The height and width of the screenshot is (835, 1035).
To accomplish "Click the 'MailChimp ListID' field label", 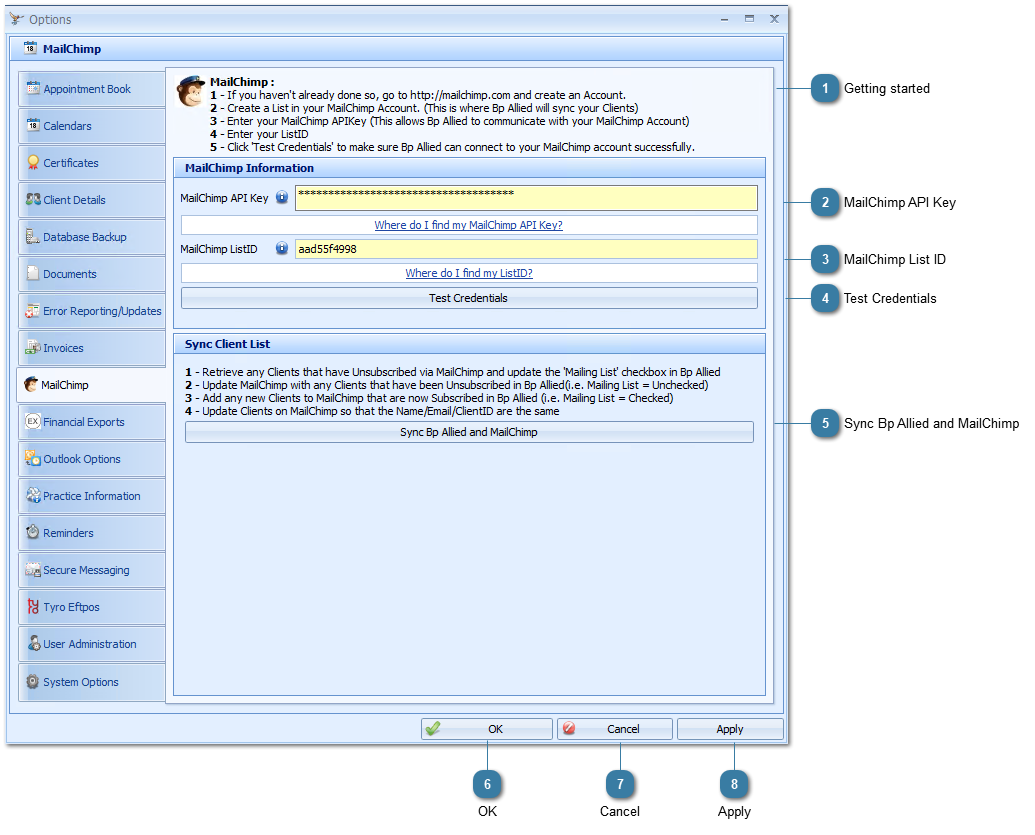I will (218, 249).
